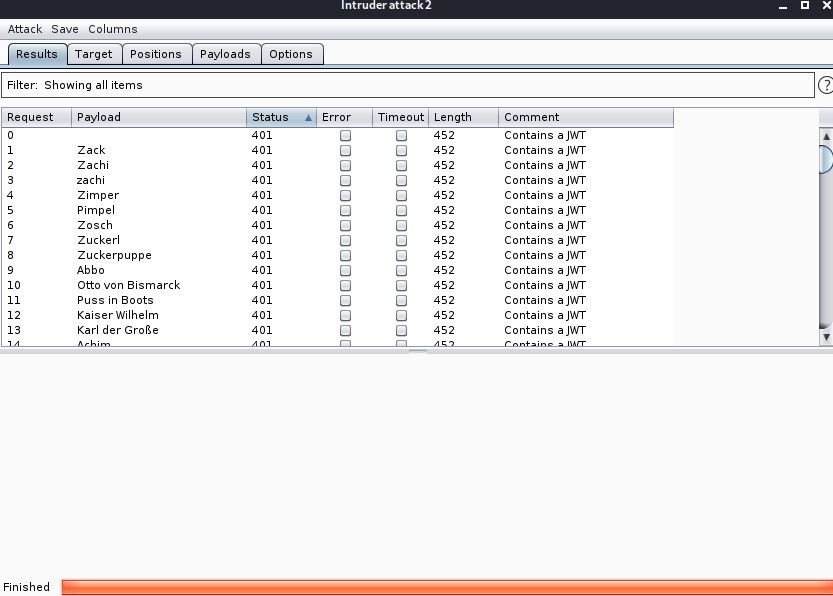833x596 pixels.
Task: Click the Filter: Showing all items bar
Action: [408, 85]
